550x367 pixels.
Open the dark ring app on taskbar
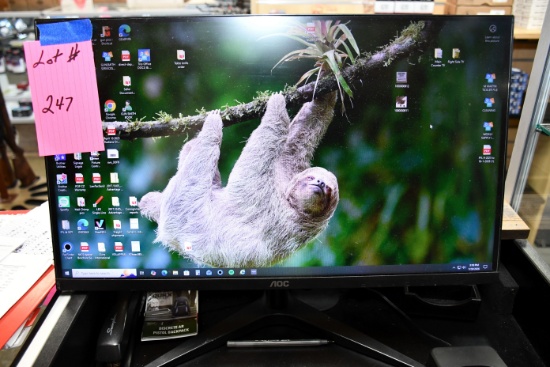220,272
